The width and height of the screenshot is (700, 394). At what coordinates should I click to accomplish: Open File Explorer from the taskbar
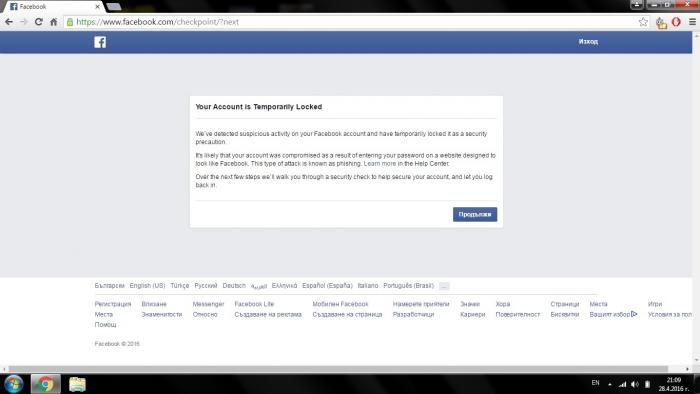point(77,384)
